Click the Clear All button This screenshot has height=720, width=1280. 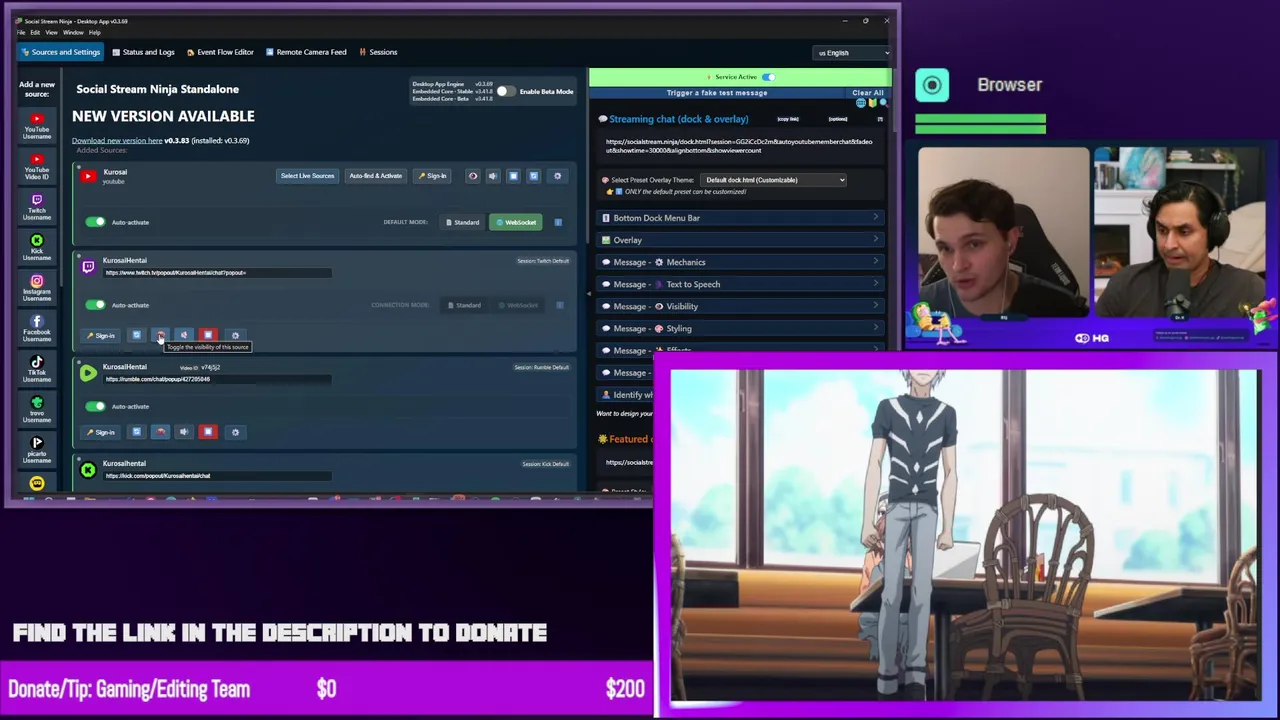(868, 93)
